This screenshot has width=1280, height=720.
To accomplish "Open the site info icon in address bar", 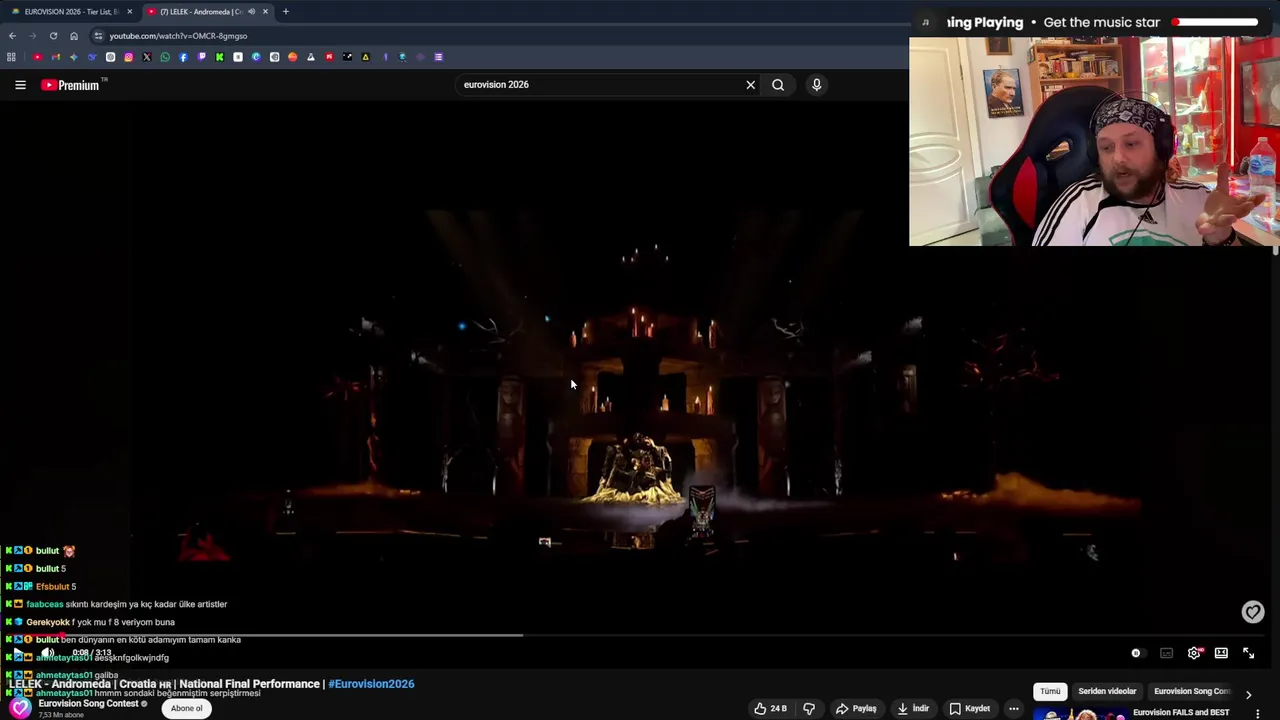I will tap(98, 36).
